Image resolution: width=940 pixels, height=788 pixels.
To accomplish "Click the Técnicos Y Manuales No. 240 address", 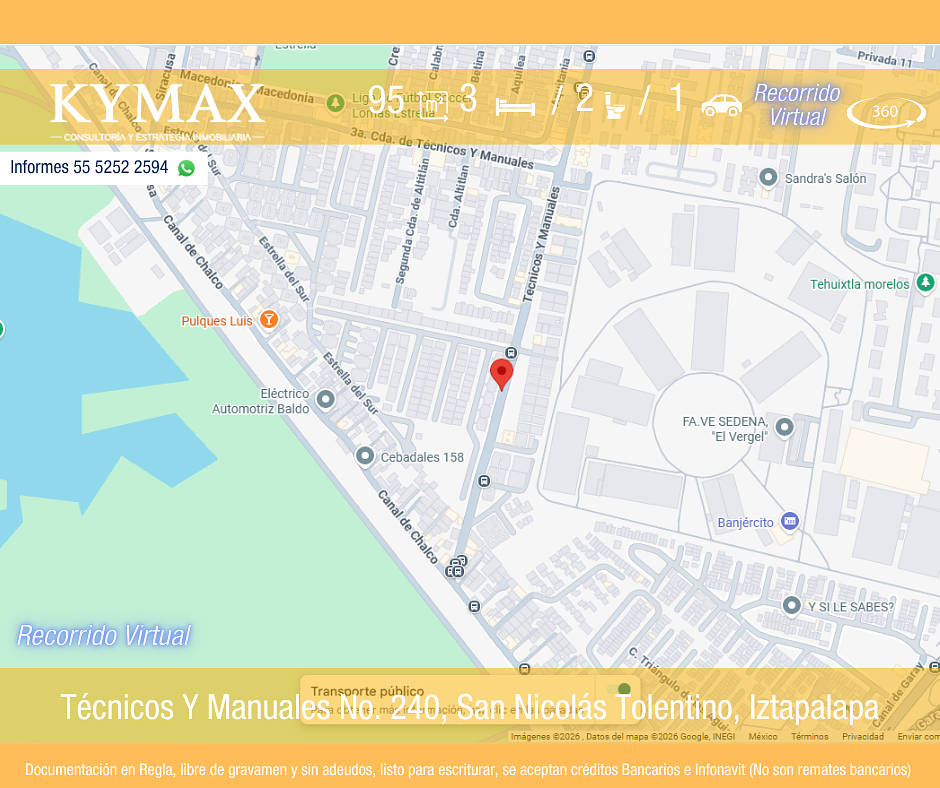I will (469, 707).
